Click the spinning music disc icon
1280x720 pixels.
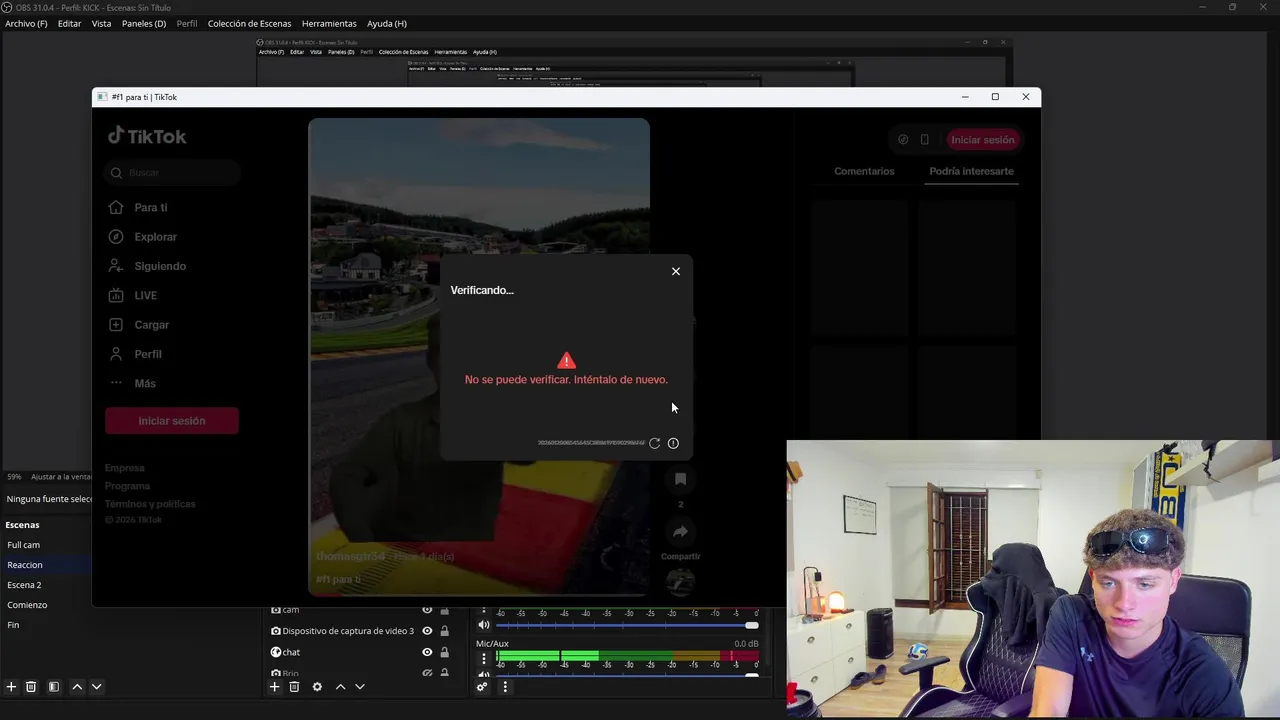click(x=680, y=581)
